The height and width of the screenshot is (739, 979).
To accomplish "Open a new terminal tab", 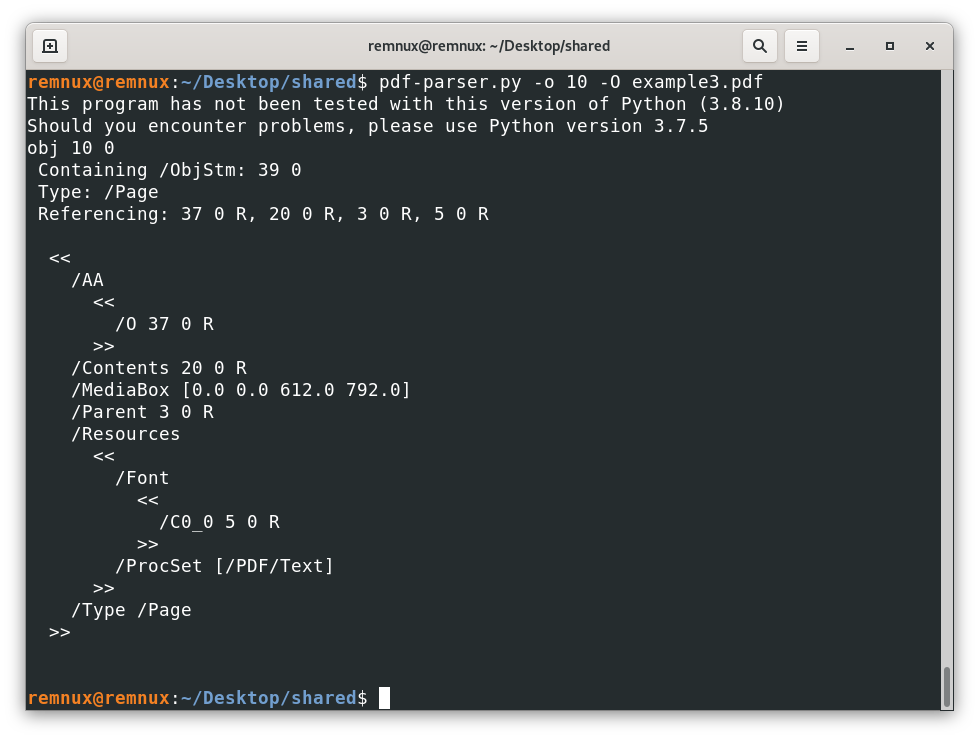I will click(50, 46).
